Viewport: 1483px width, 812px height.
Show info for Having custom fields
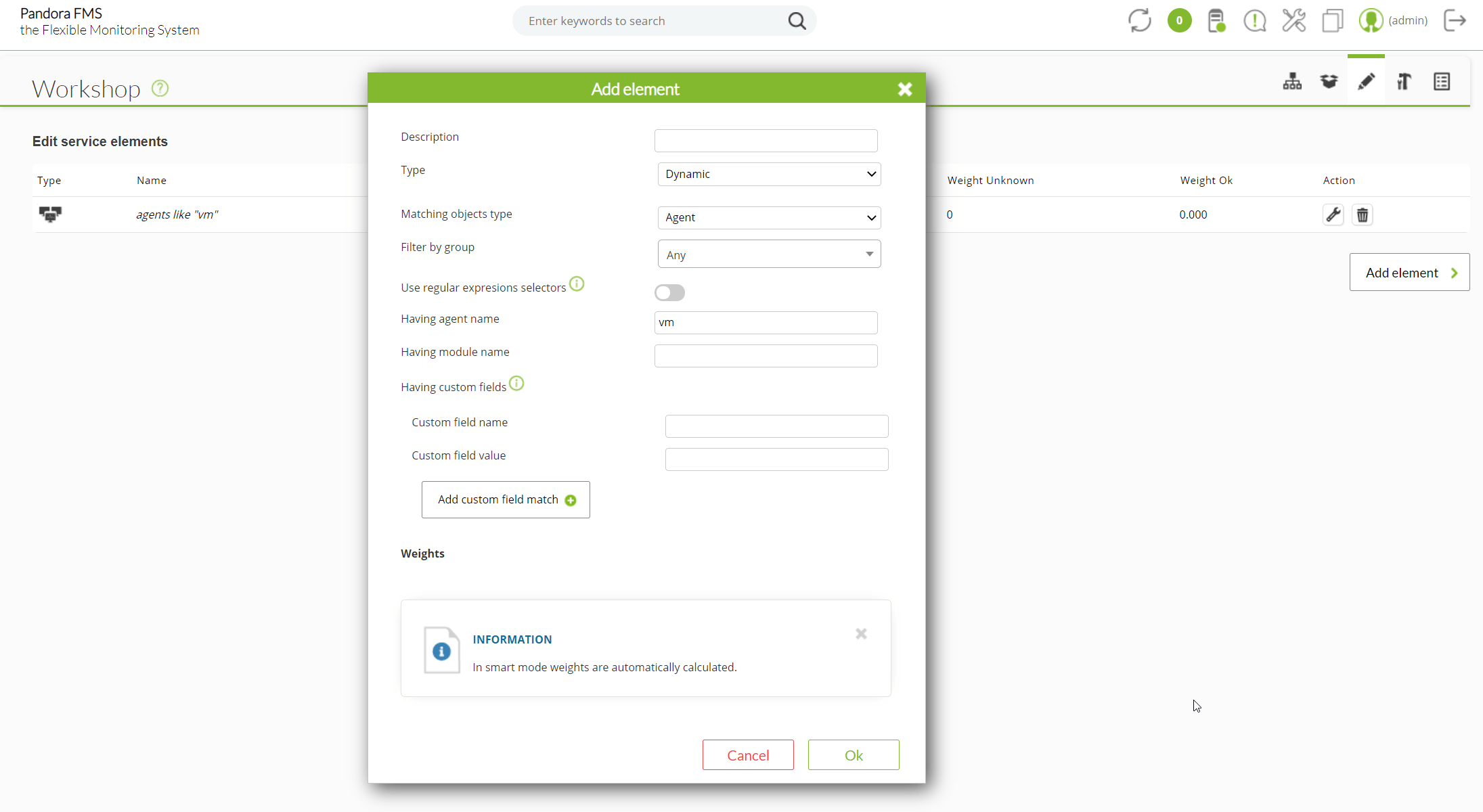[516, 384]
